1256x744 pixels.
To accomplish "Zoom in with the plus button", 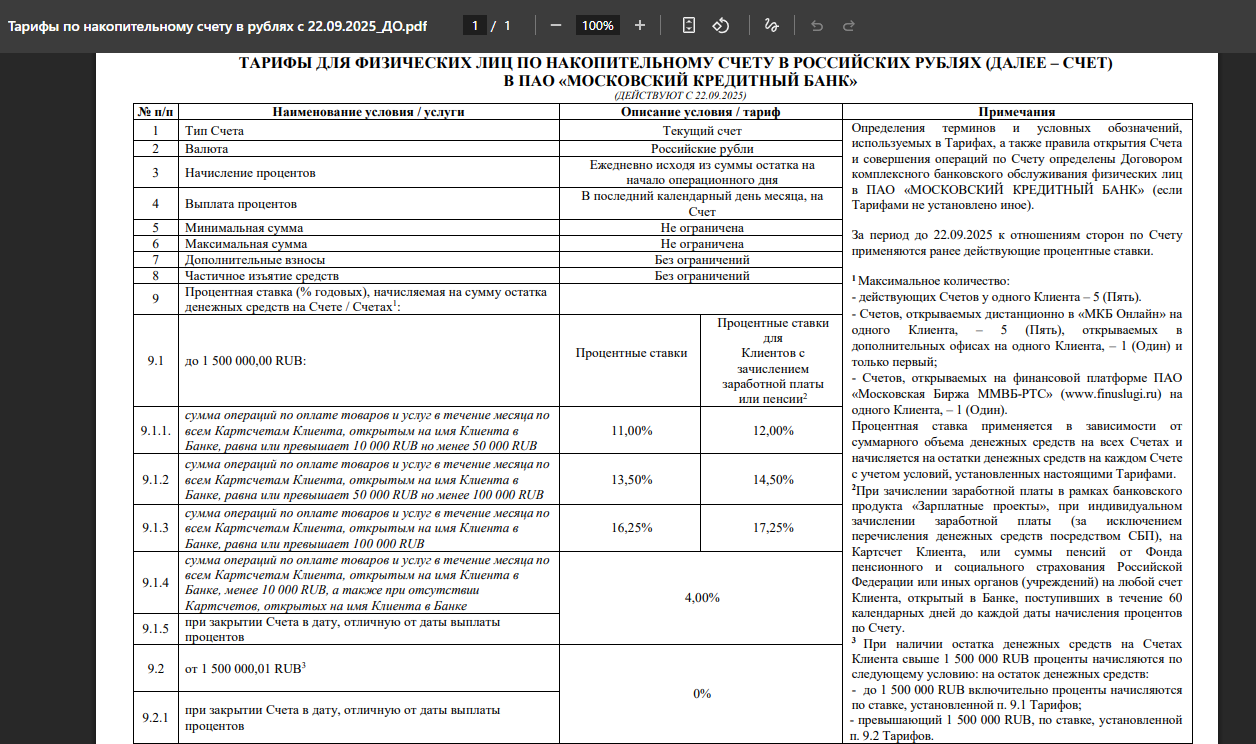I will [x=640, y=25].
